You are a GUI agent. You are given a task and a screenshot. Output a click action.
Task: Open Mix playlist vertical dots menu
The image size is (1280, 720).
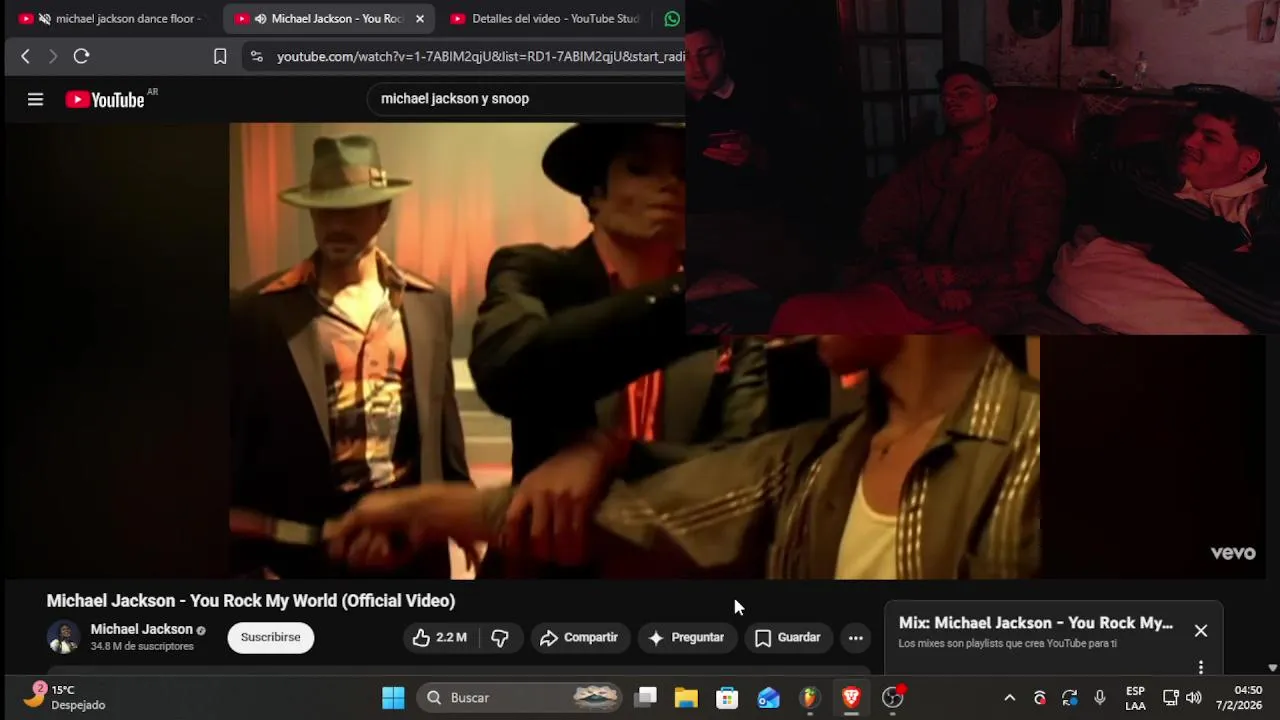tap(1201, 667)
